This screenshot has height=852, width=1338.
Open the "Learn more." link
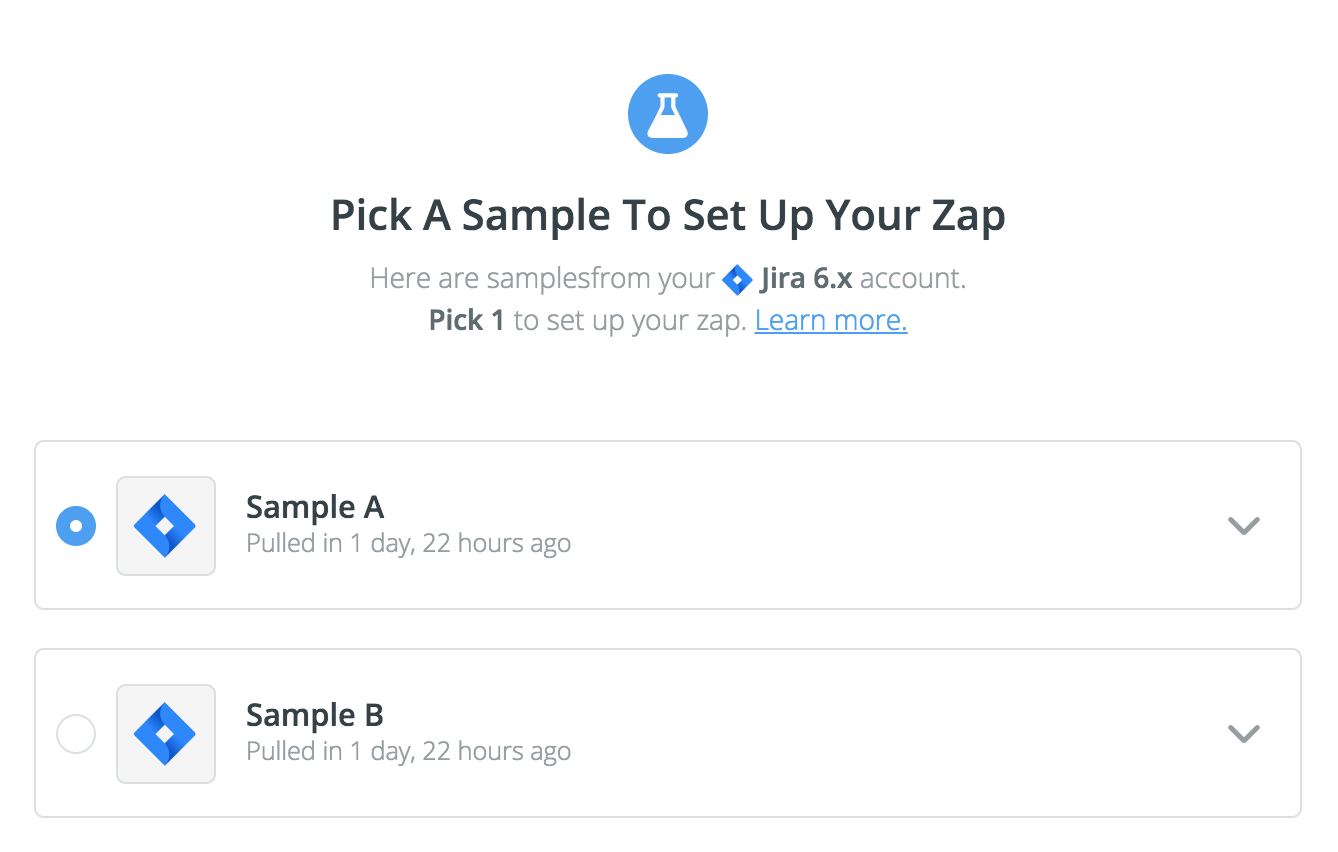[830, 321]
